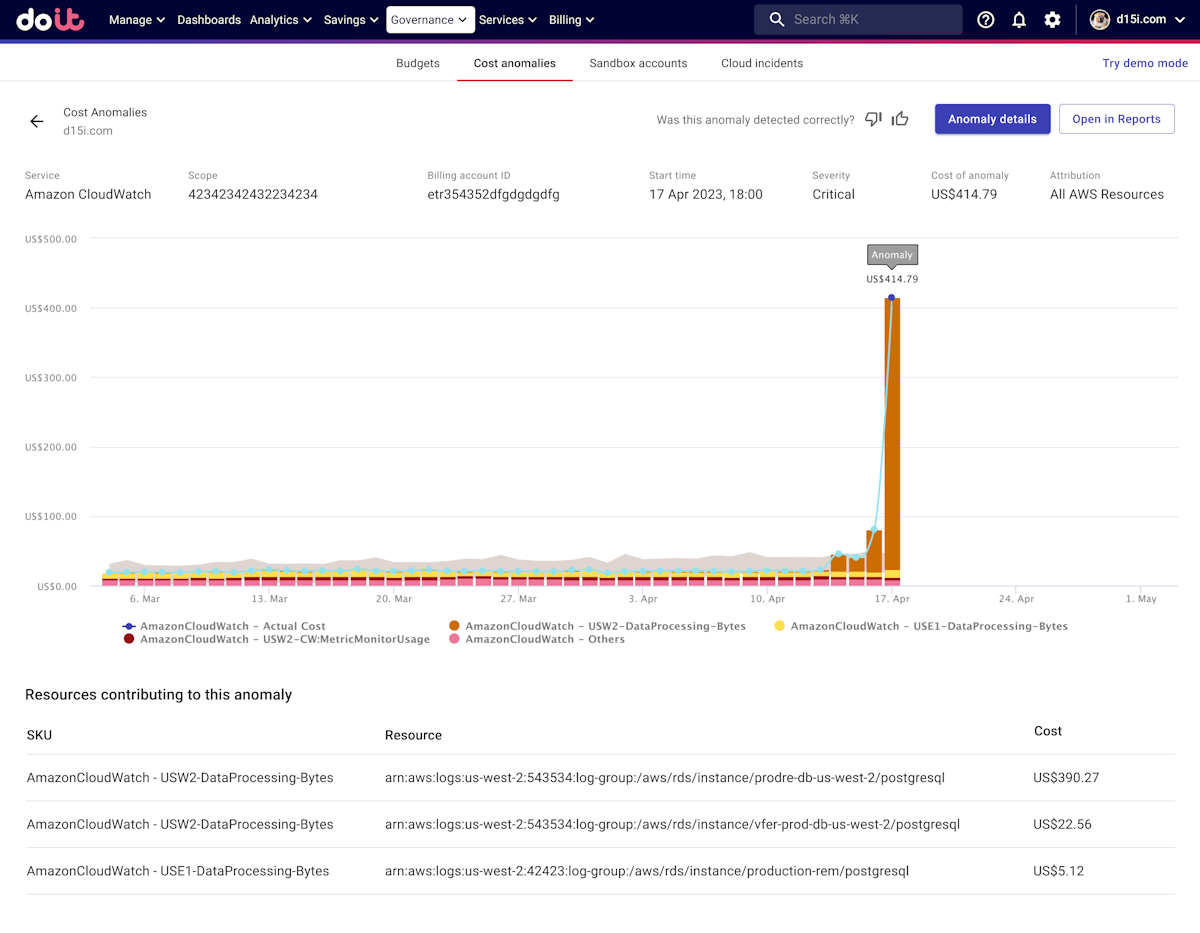1200x933 pixels.
Task: Focus the Search input field
Action: tap(858, 20)
